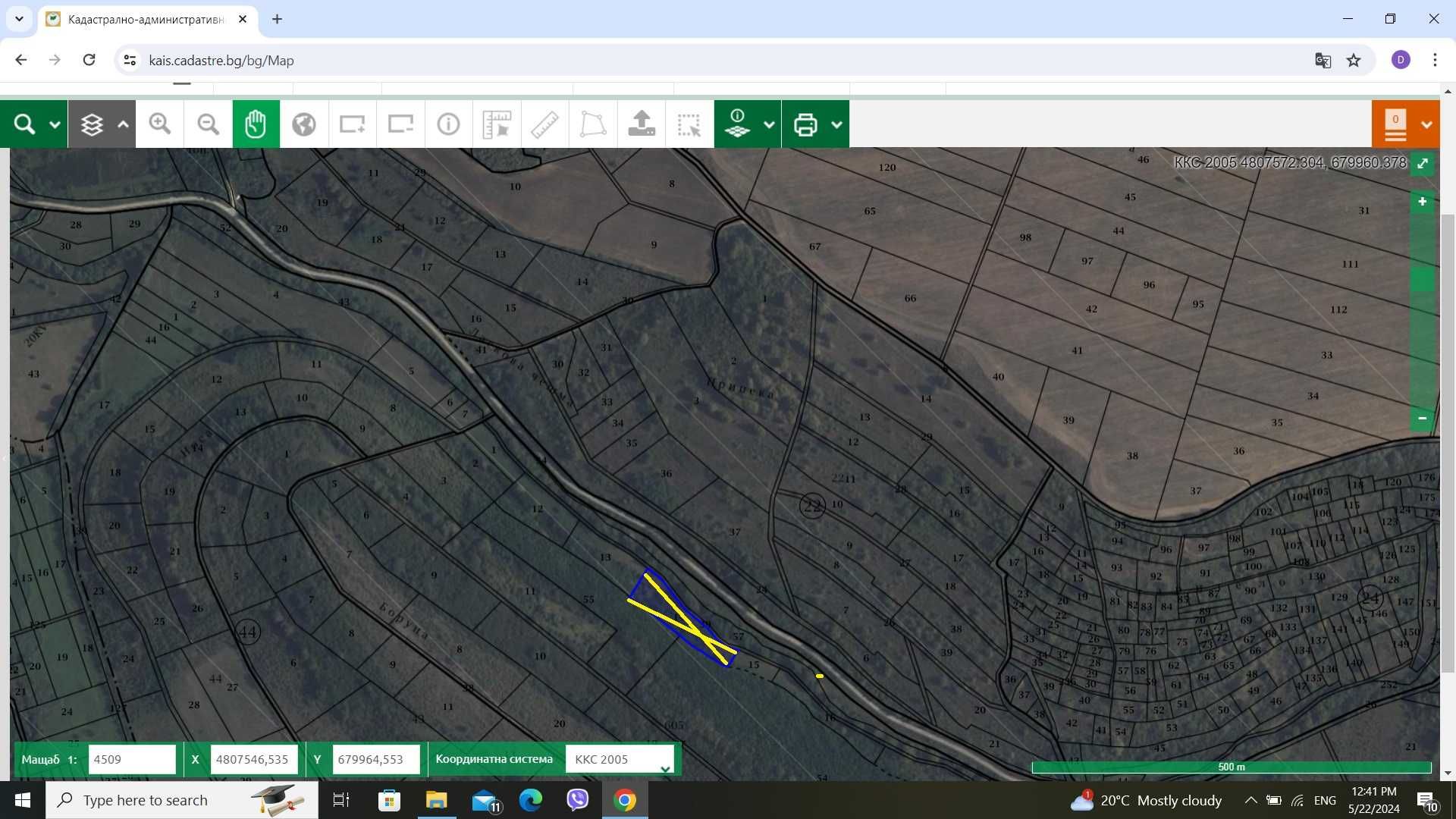The height and width of the screenshot is (819, 1456).
Task: Open Chrome profile D avatar
Action: (1401, 60)
